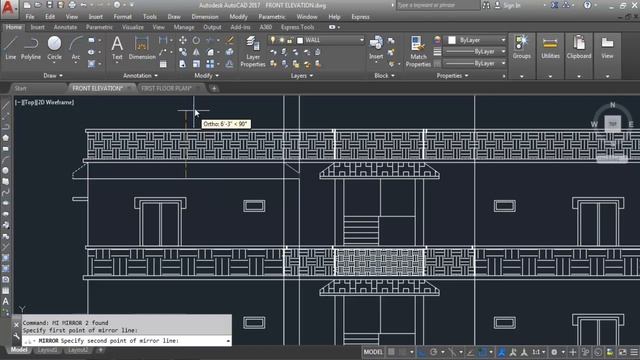This screenshot has width=640, height=360.
Task: Open the WALL layer dropdown
Action: click(x=362, y=40)
